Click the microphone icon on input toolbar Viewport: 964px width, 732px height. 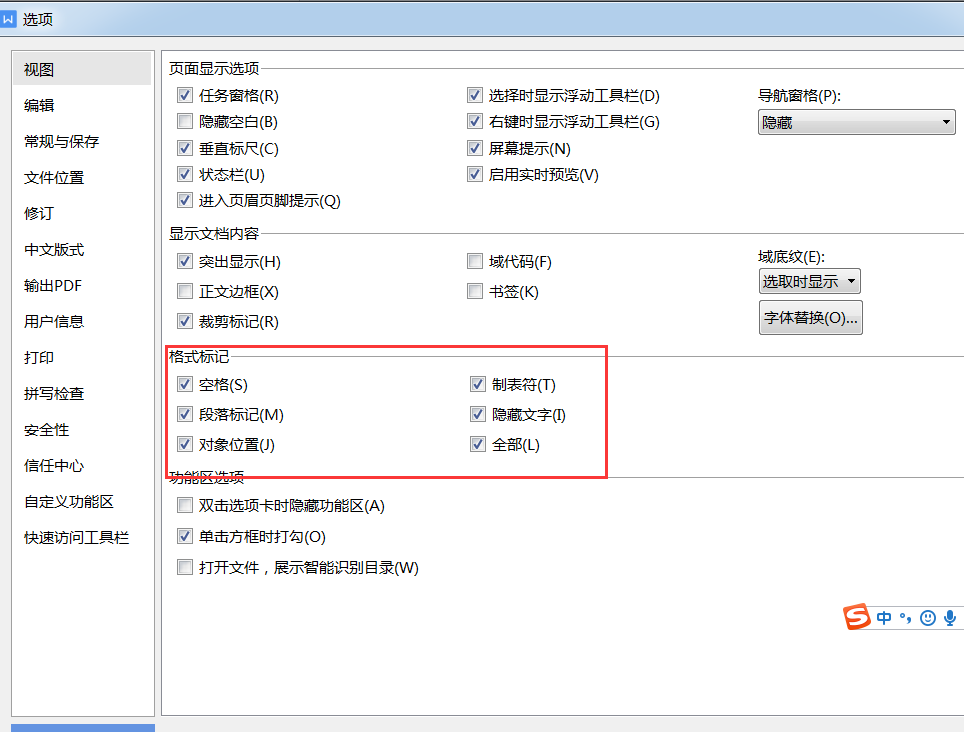tap(951, 617)
